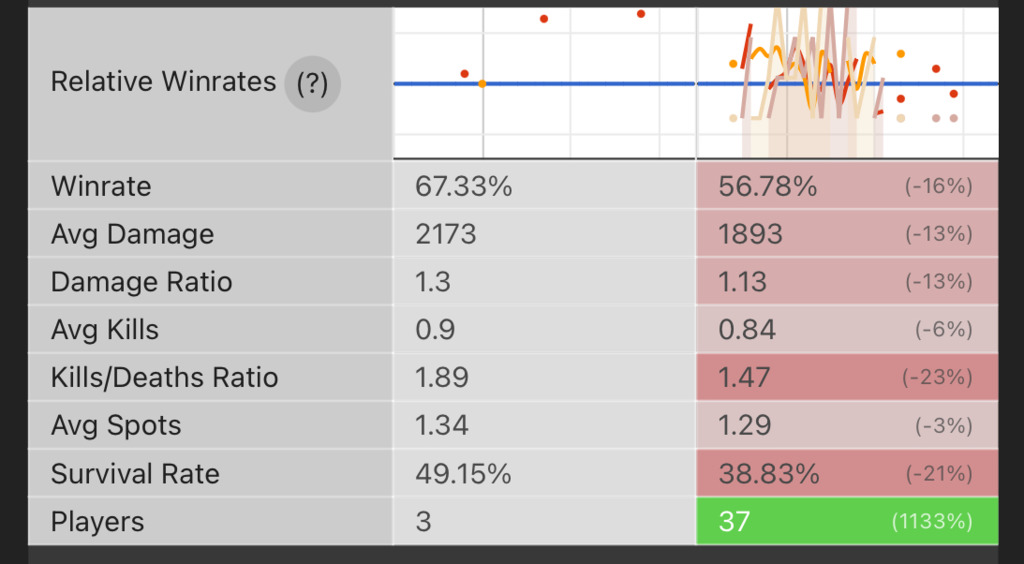This screenshot has height=564, width=1024.
Task: Select the Survival Rate row label
Action: (135, 474)
